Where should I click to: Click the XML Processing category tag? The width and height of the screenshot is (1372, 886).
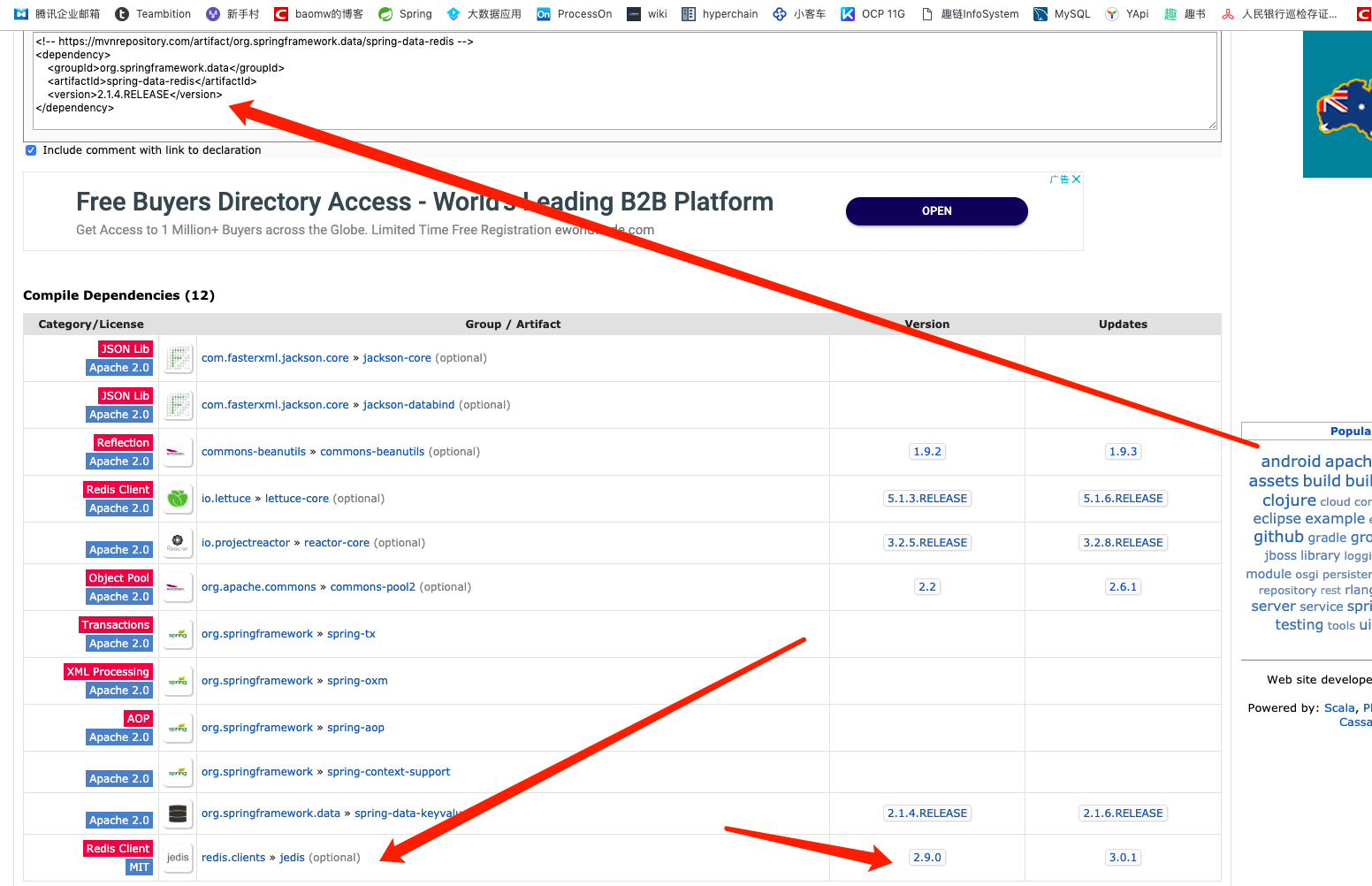point(108,672)
